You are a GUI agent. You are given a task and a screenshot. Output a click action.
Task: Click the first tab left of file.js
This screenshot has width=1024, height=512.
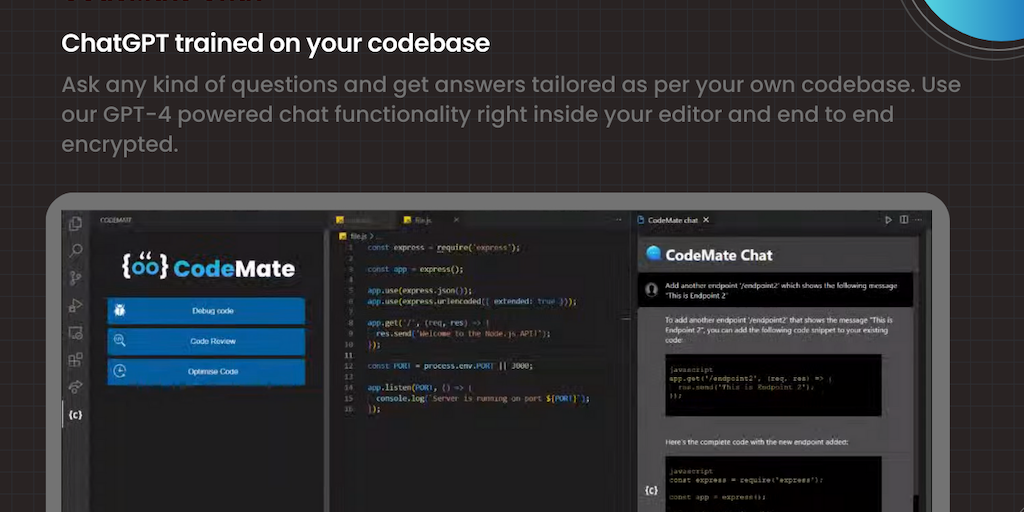coord(358,219)
